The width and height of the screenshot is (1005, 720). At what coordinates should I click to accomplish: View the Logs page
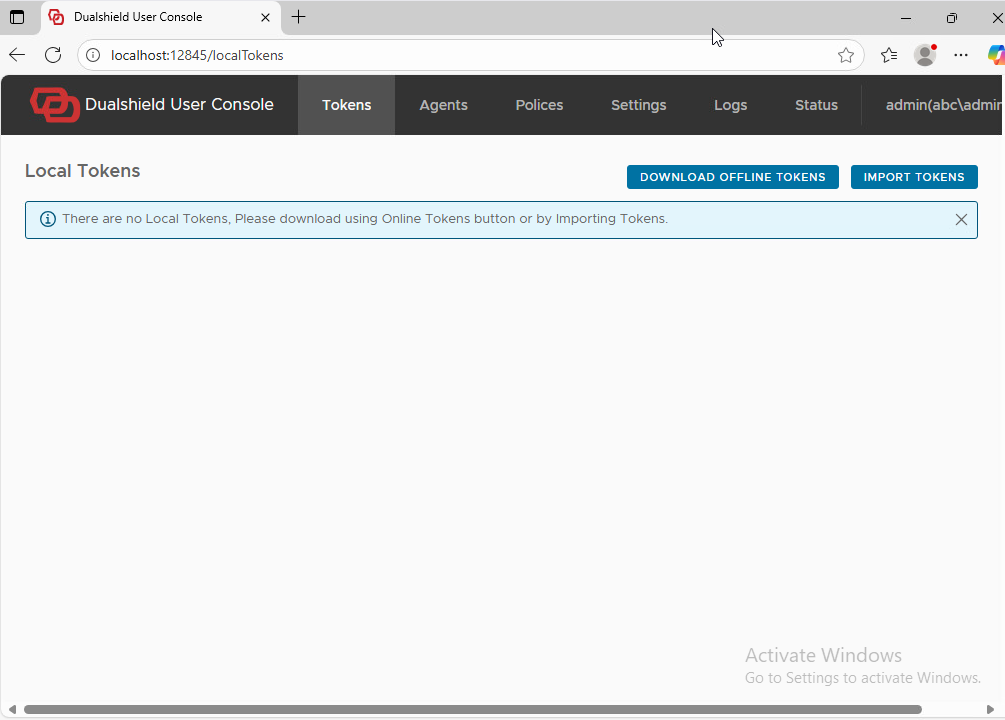[x=730, y=105]
